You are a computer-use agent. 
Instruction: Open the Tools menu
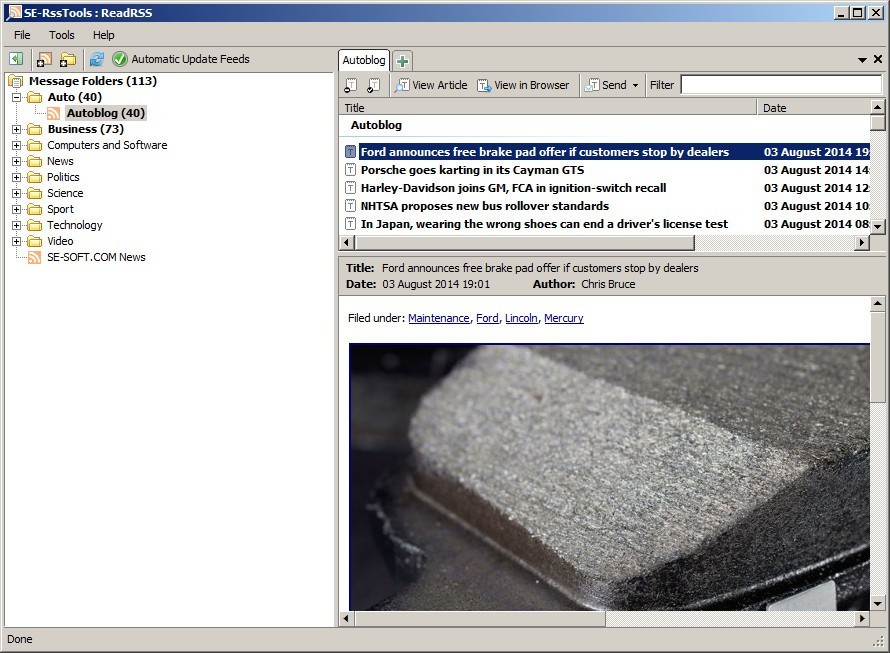pos(61,35)
